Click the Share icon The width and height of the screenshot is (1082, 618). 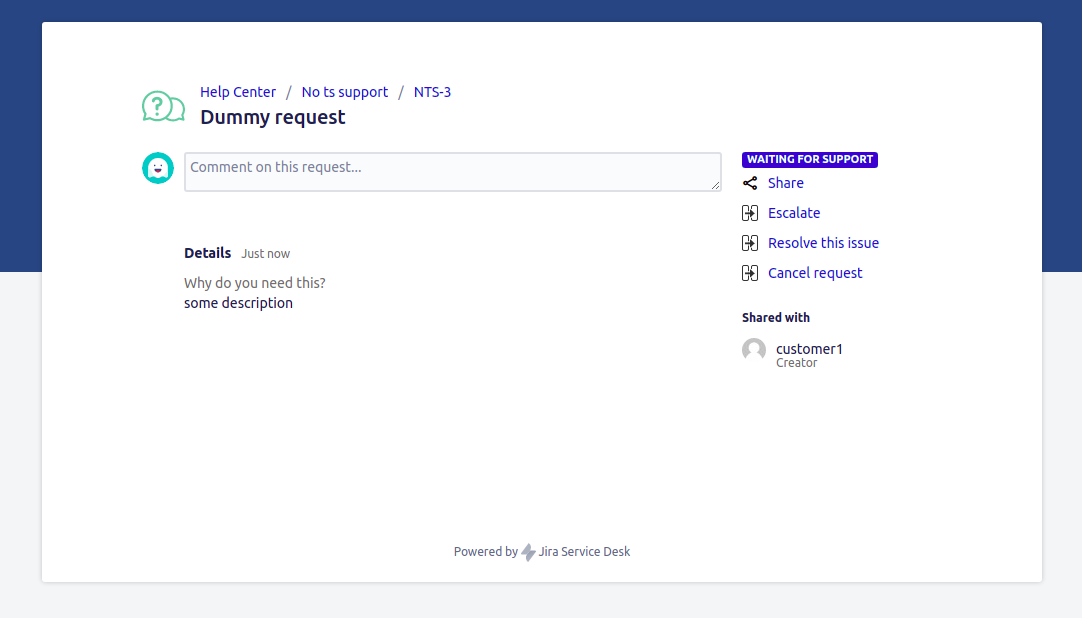click(750, 183)
